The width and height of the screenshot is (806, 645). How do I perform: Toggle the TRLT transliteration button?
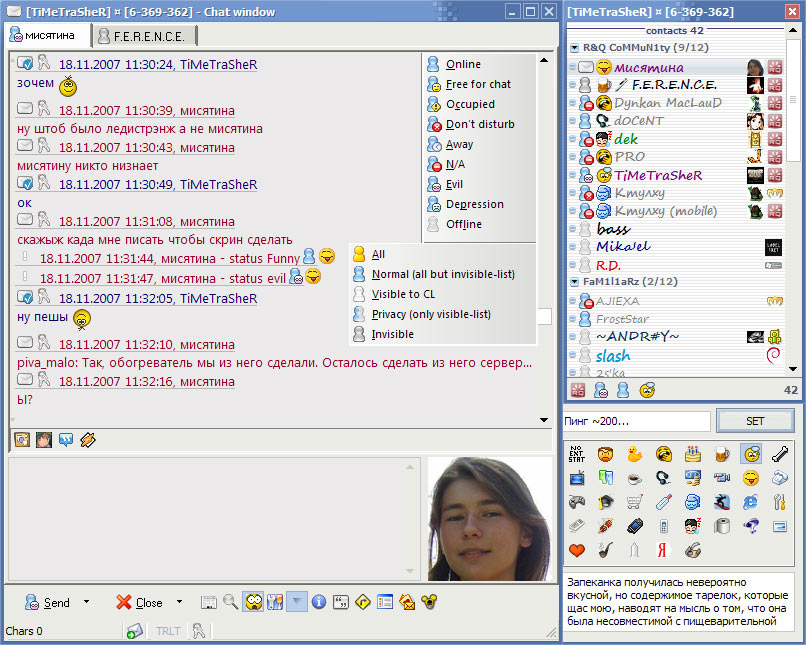[x=166, y=631]
